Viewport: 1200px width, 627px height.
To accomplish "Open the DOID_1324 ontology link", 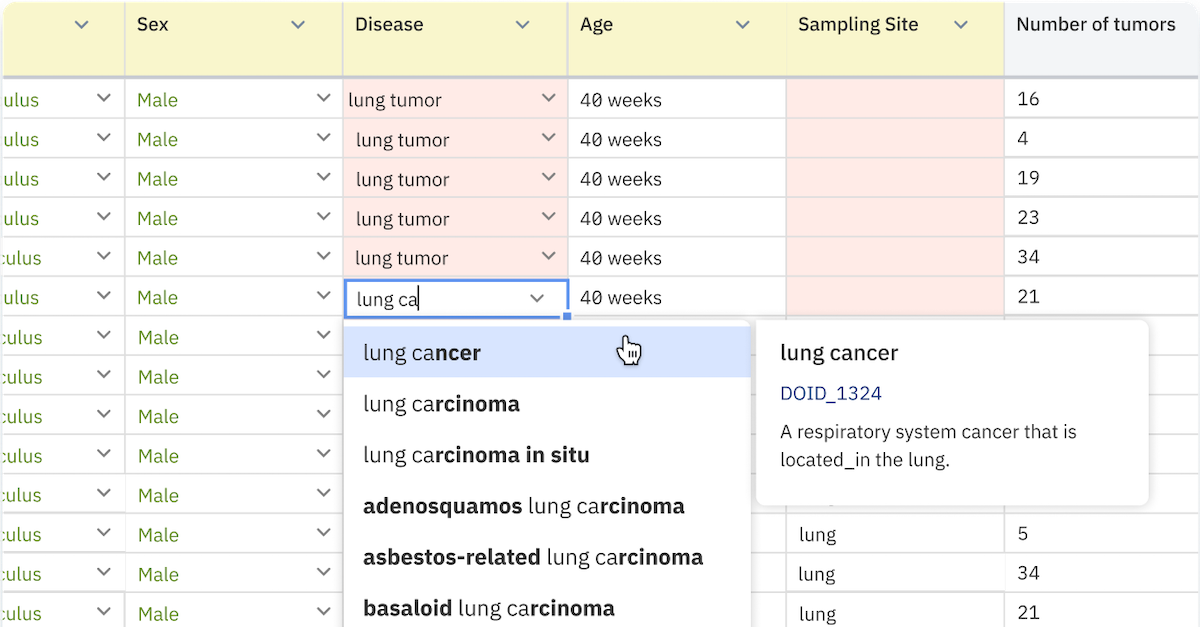I will coord(831,393).
